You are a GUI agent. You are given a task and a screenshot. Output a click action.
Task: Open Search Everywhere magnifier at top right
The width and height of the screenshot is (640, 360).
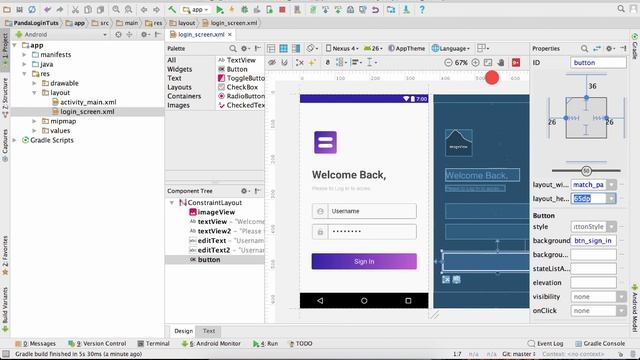pyautogui.click(x=621, y=9)
